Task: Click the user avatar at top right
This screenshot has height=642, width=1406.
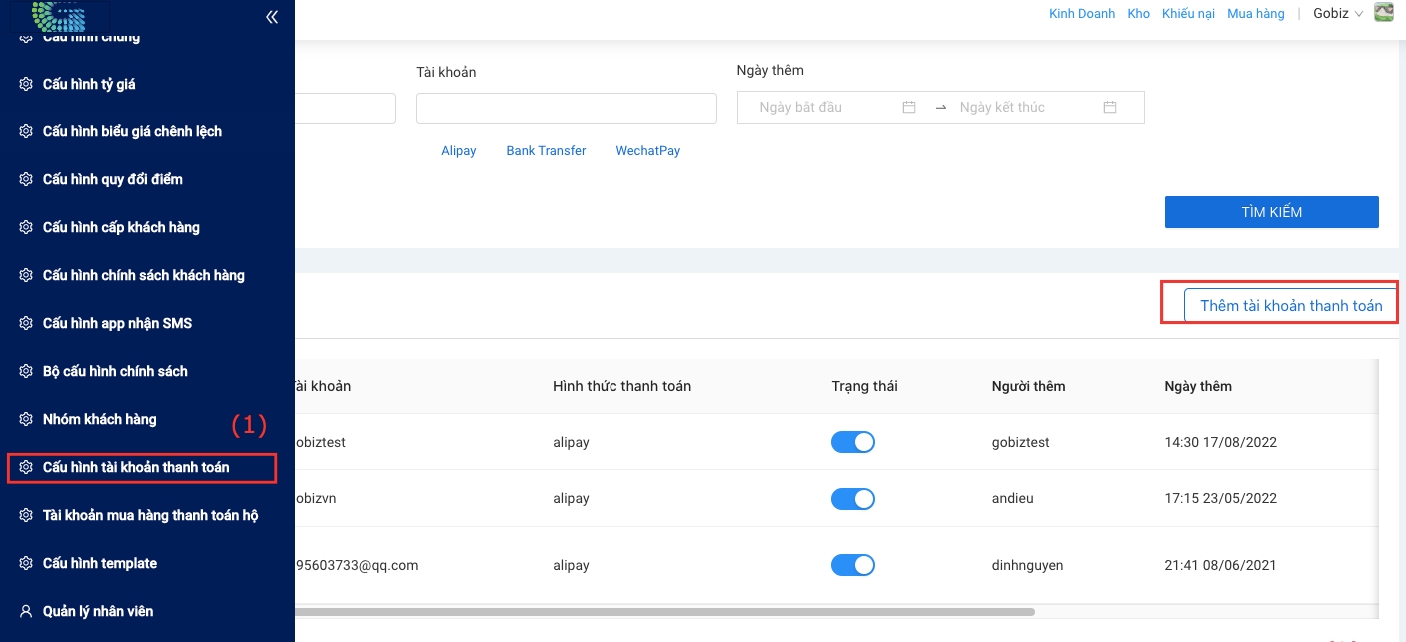Action: click(x=1384, y=13)
